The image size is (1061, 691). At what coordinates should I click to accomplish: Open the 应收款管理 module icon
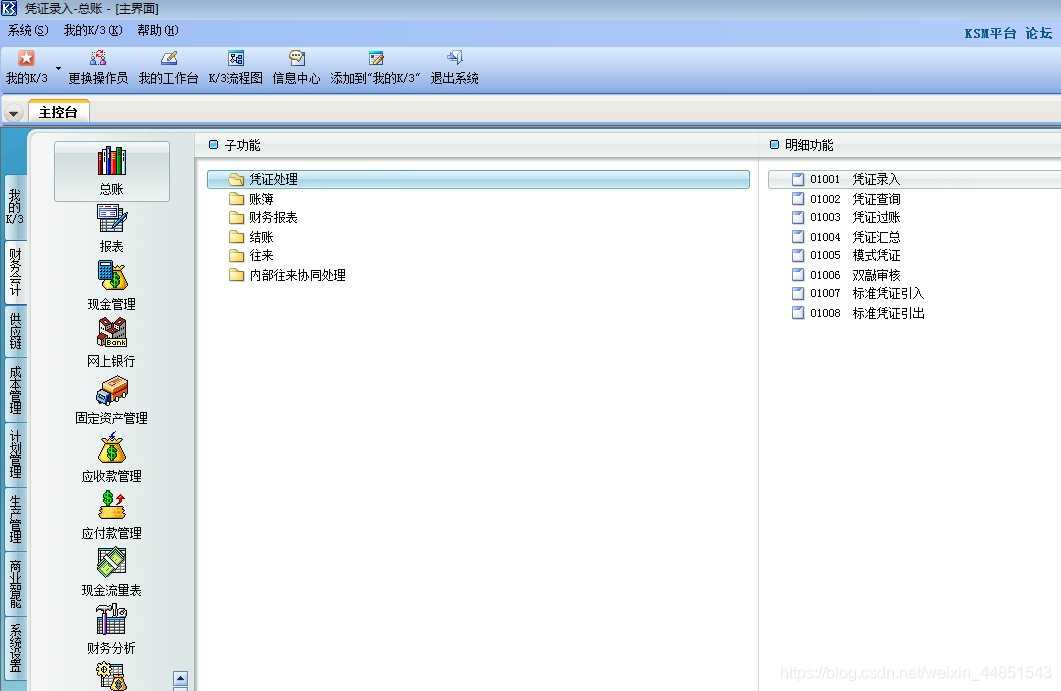pyautogui.click(x=112, y=458)
